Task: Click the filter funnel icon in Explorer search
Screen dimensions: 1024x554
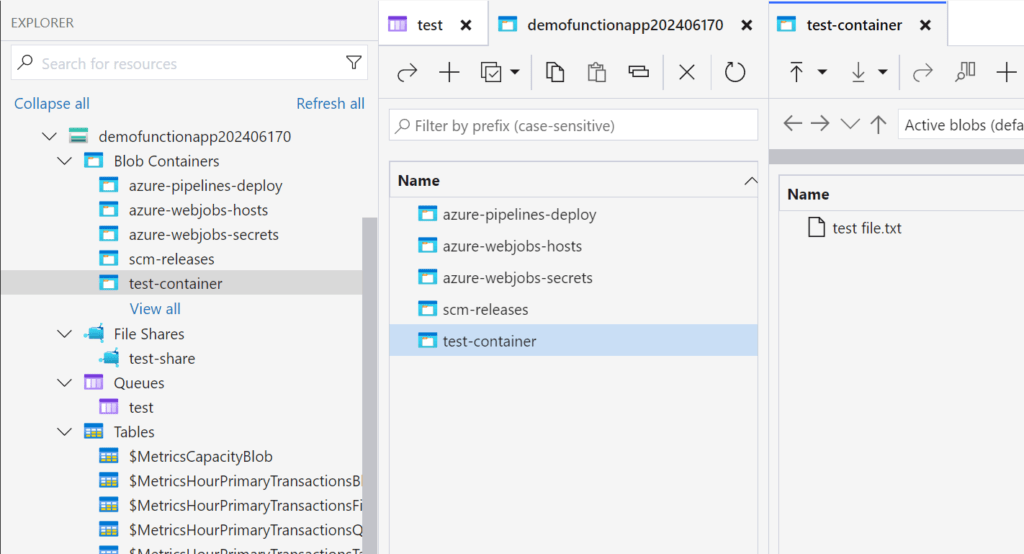Action: pos(353,63)
